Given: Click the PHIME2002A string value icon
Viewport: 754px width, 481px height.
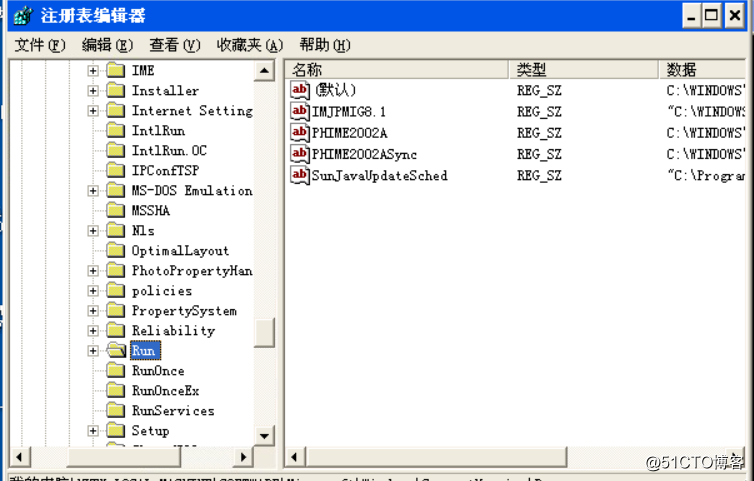Looking at the screenshot, I should (x=299, y=132).
